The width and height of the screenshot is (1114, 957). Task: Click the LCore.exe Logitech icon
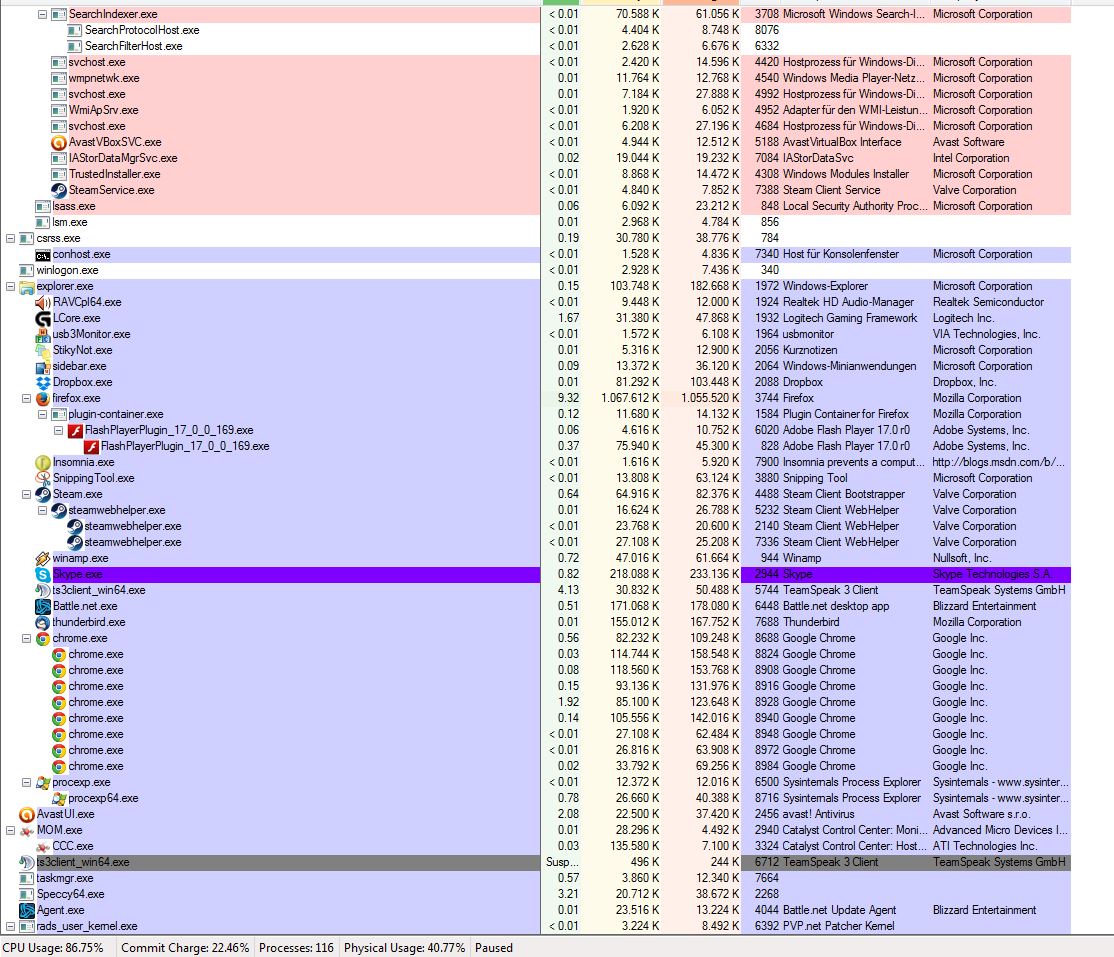(x=43, y=318)
